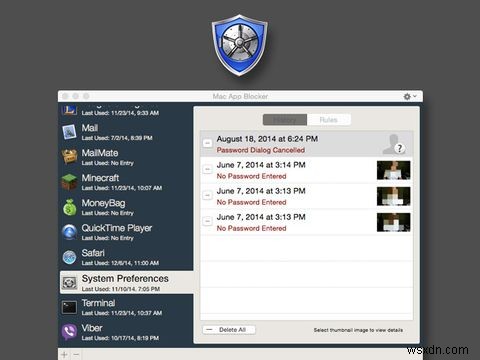Open the gear settings menu in title bar
The width and height of the screenshot is (480, 360).
(410, 96)
